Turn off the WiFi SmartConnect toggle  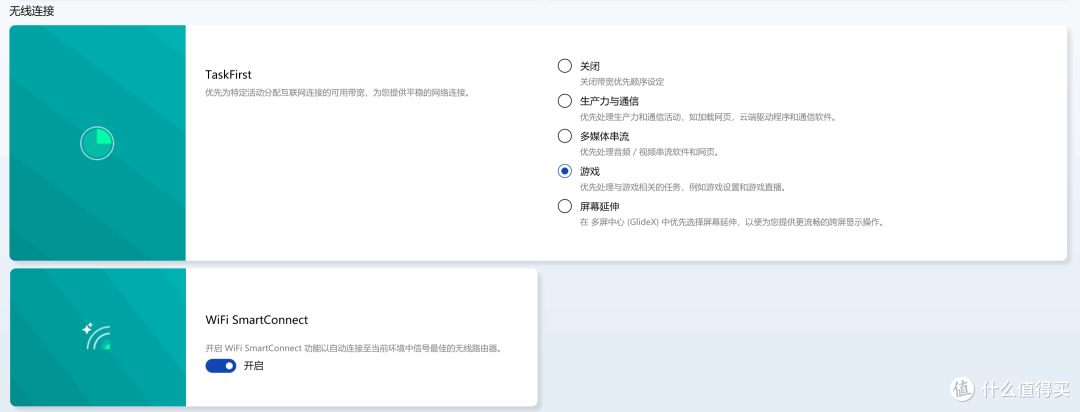[x=220, y=366]
